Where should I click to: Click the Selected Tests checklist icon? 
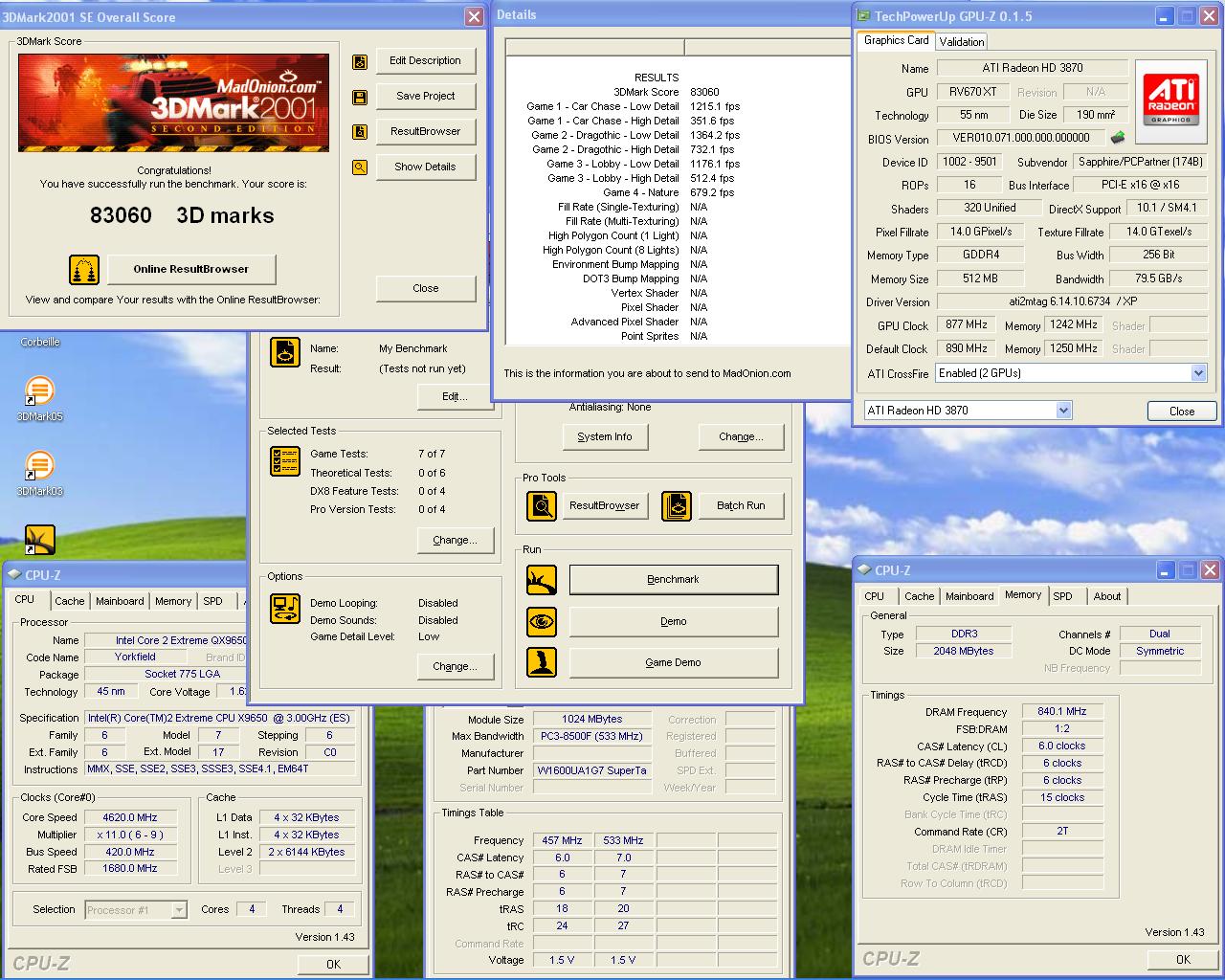click(285, 461)
